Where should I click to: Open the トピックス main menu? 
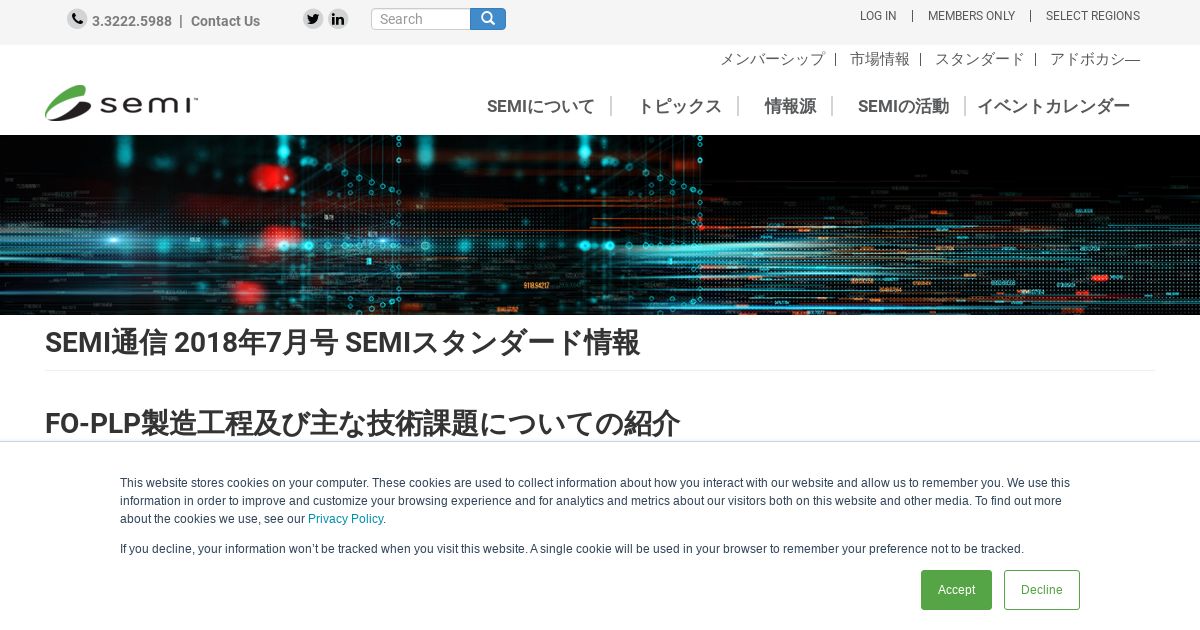point(679,106)
